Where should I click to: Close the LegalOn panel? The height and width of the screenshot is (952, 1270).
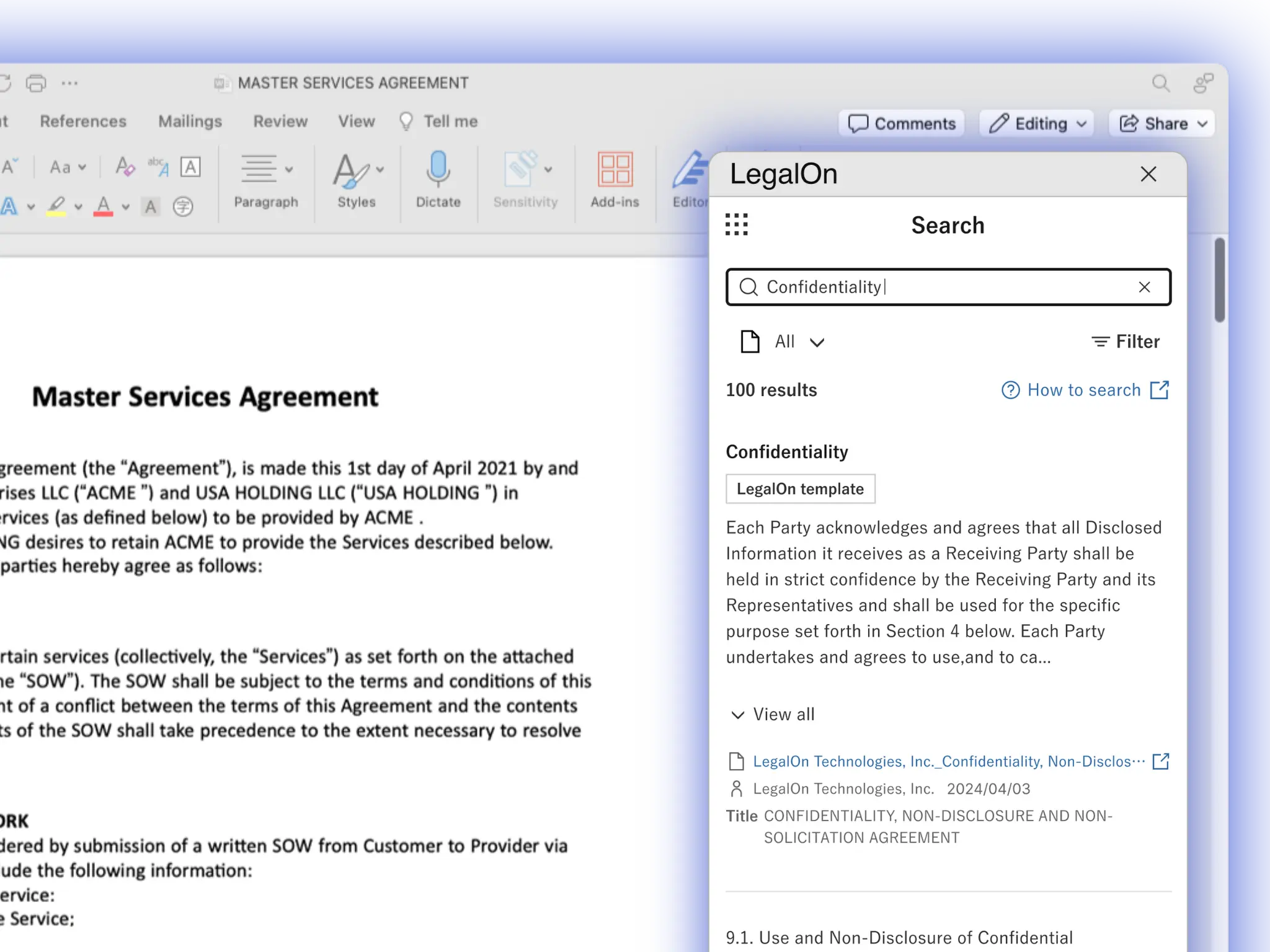1148,174
